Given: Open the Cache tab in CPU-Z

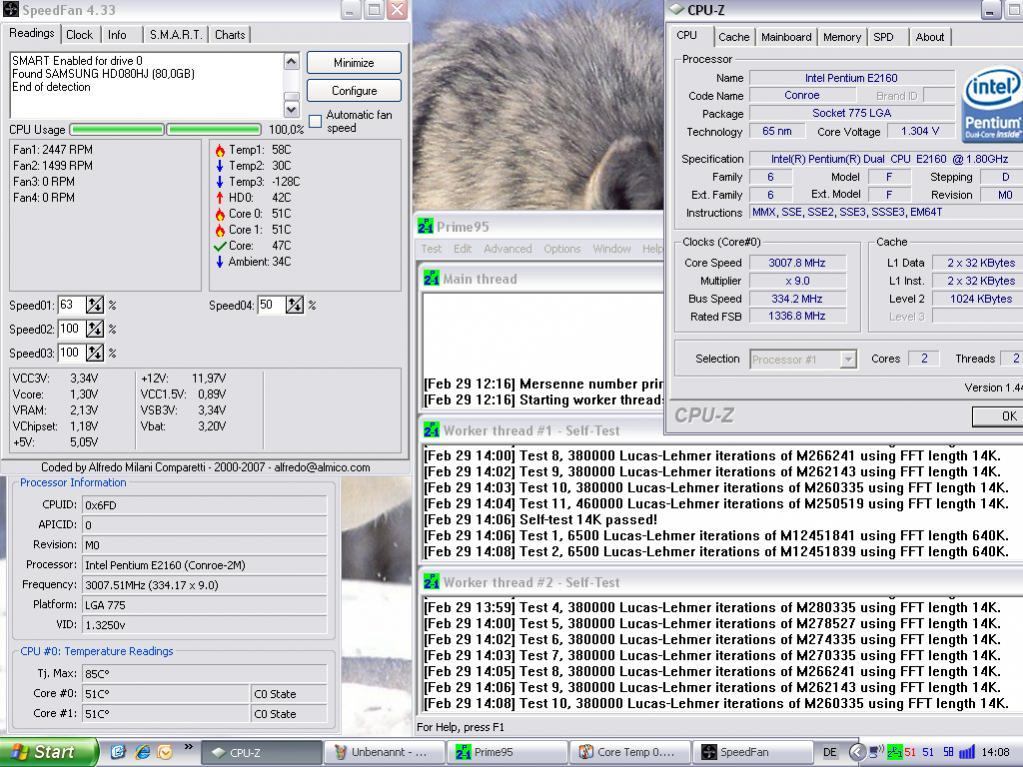Looking at the screenshot, I should 734,37.
